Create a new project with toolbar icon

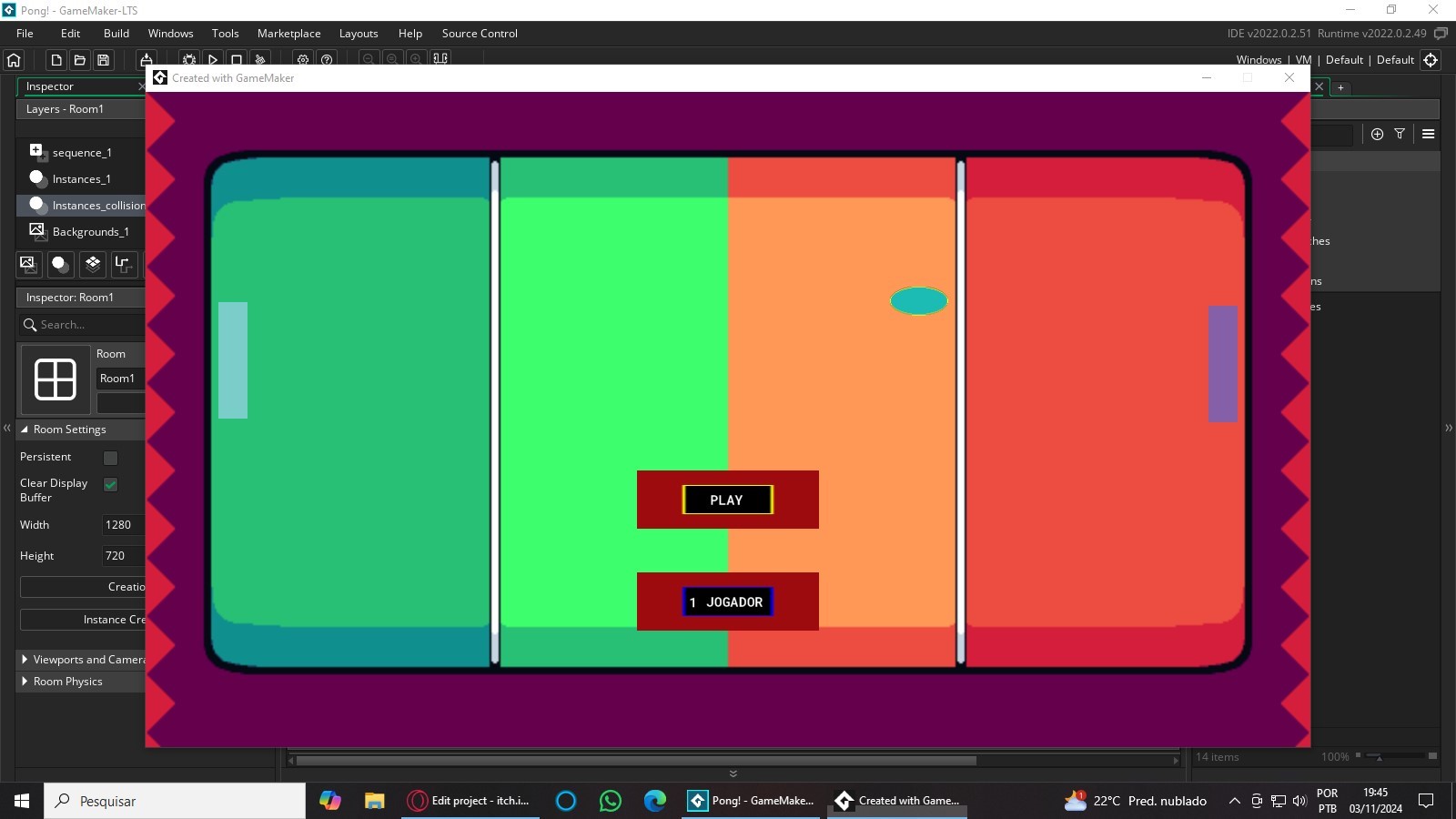(x=56, y=60)
